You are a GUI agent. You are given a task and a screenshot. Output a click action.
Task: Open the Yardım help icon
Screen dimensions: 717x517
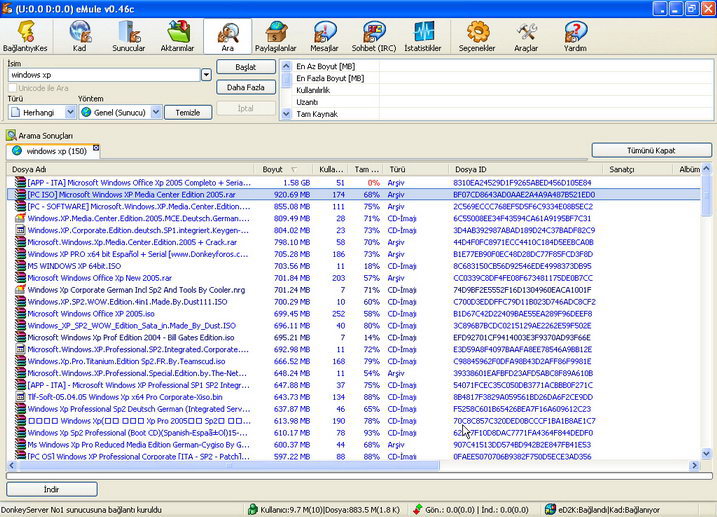575,32
